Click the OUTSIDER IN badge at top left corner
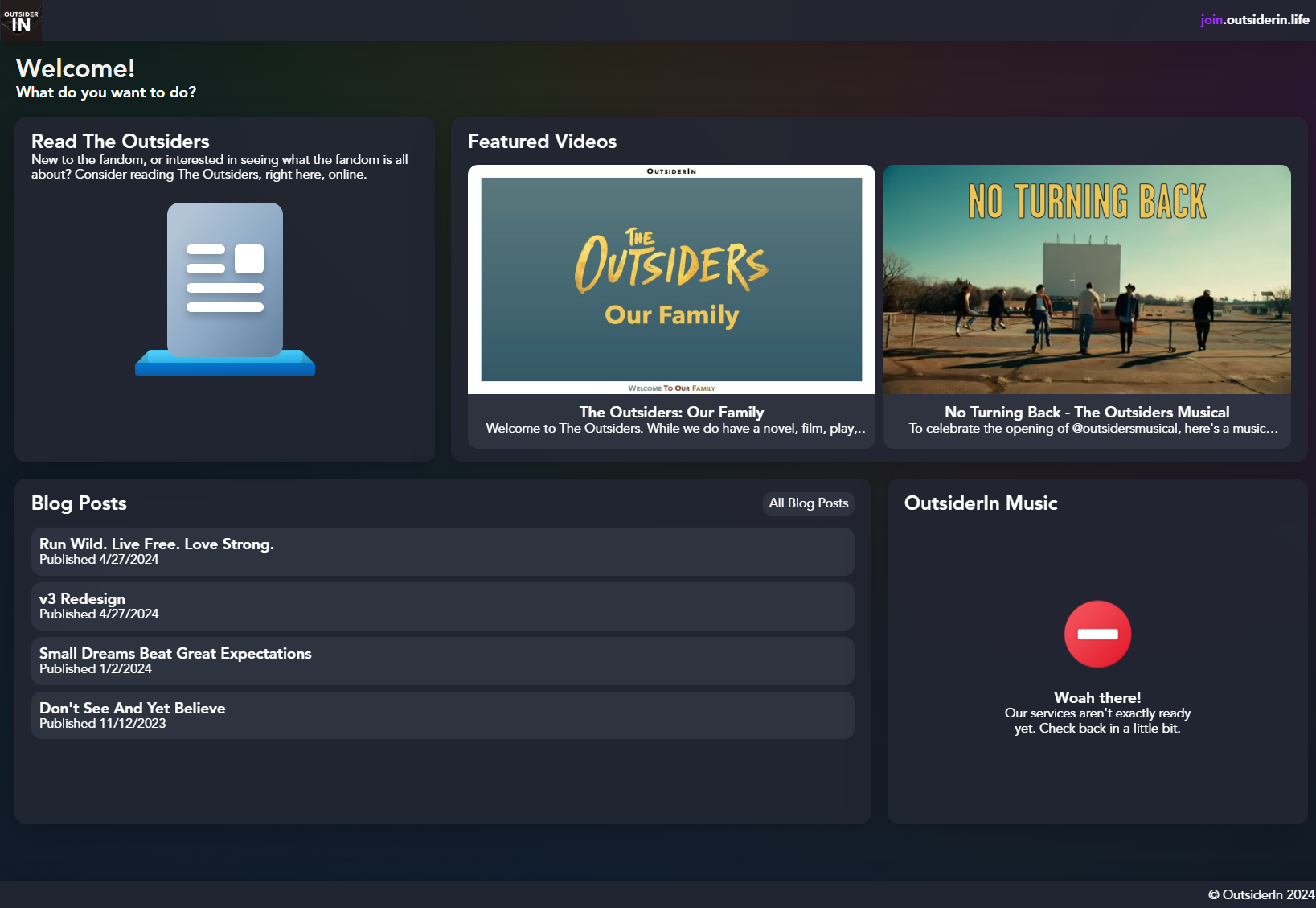This screenshot has width=1316, height=908. pyautogui.click(x=20, y=21)
